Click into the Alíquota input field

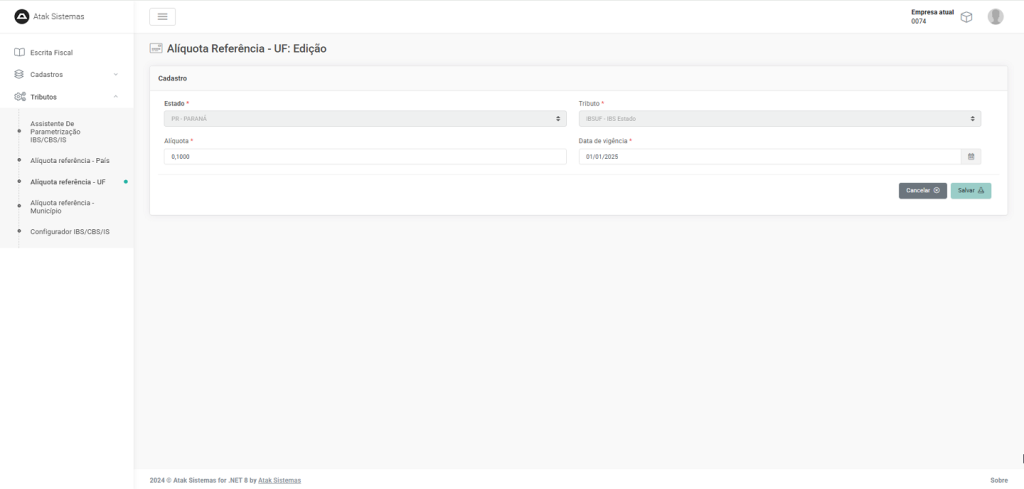click(365, 156)
